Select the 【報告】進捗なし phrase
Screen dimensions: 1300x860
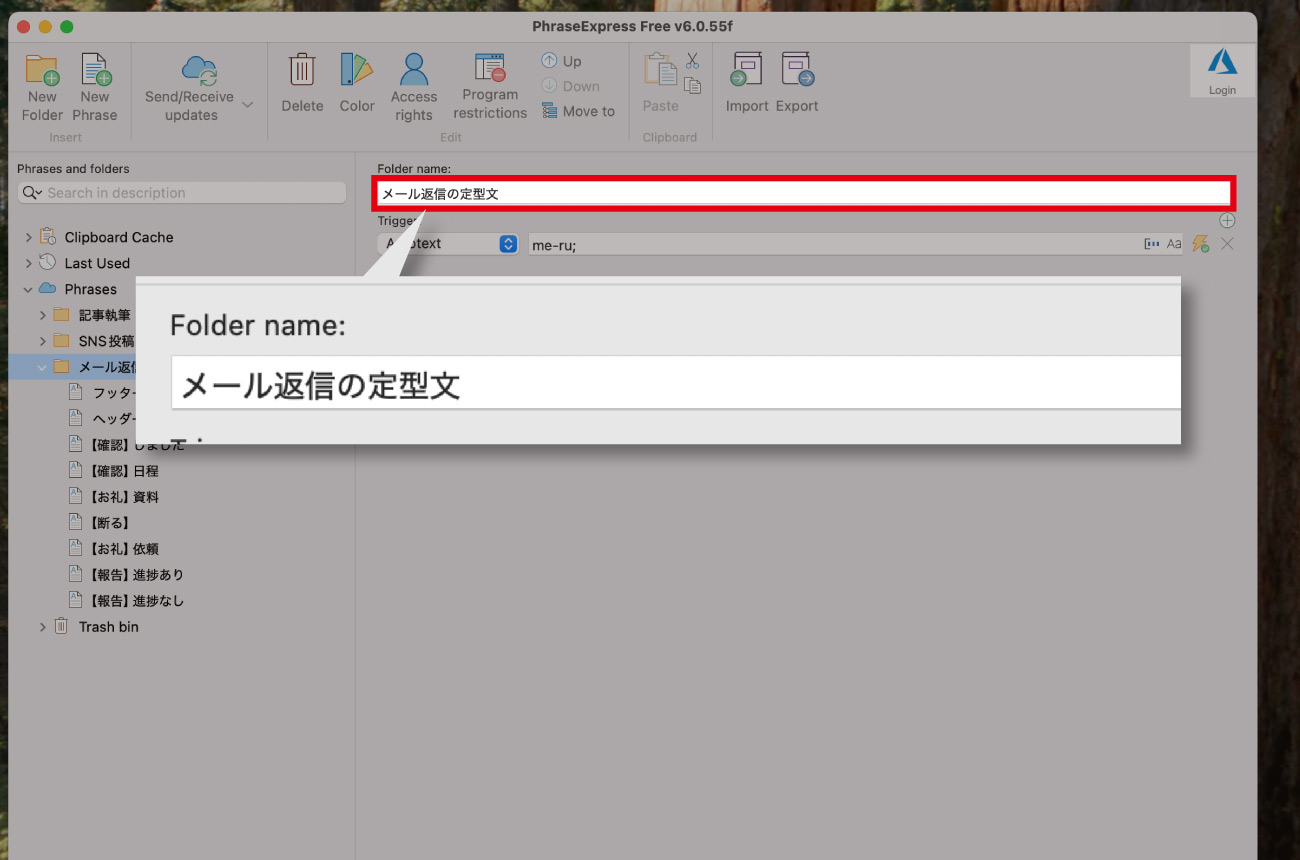click(136, 601)
